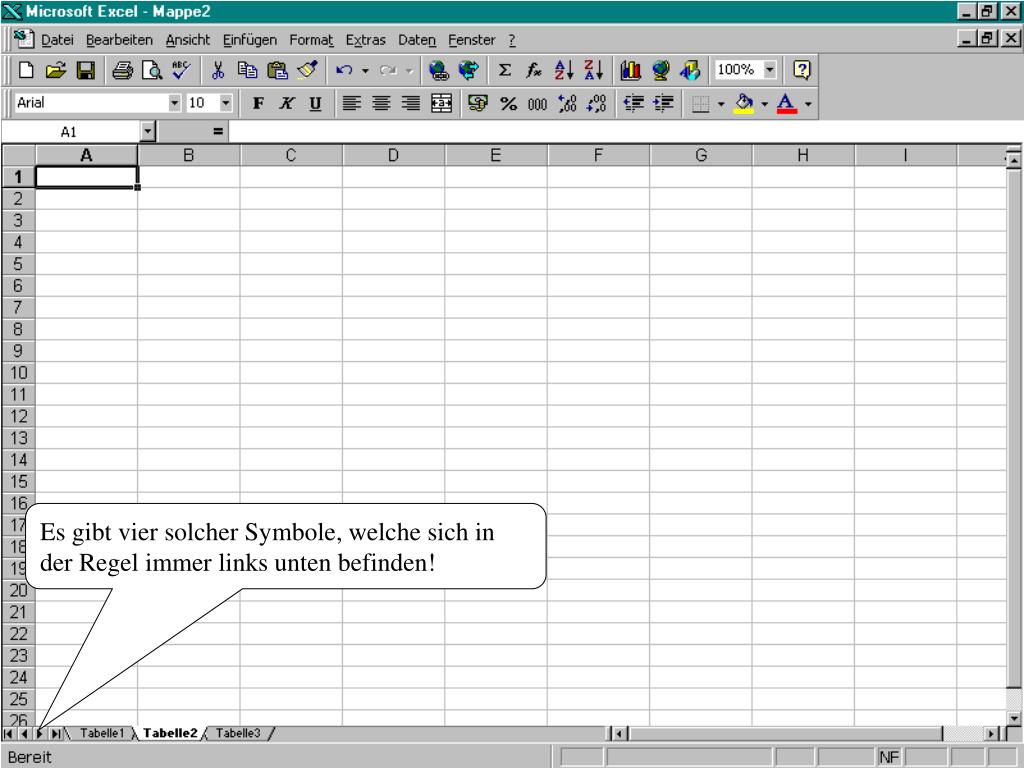Image resolution: width=1024 pixels, height=768 pixels.
Task: Click the row 5 header
Action: 18,264
